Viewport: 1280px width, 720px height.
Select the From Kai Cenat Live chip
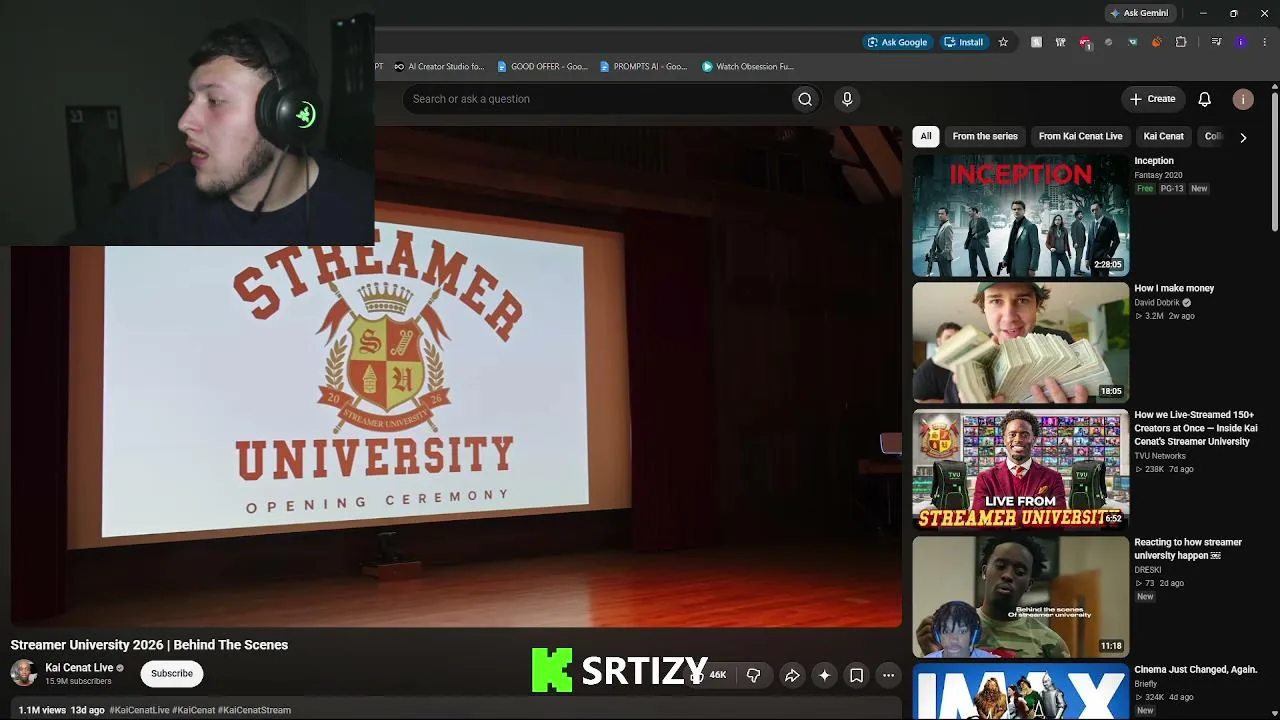pyautogui.click(x=1080, y=136)
